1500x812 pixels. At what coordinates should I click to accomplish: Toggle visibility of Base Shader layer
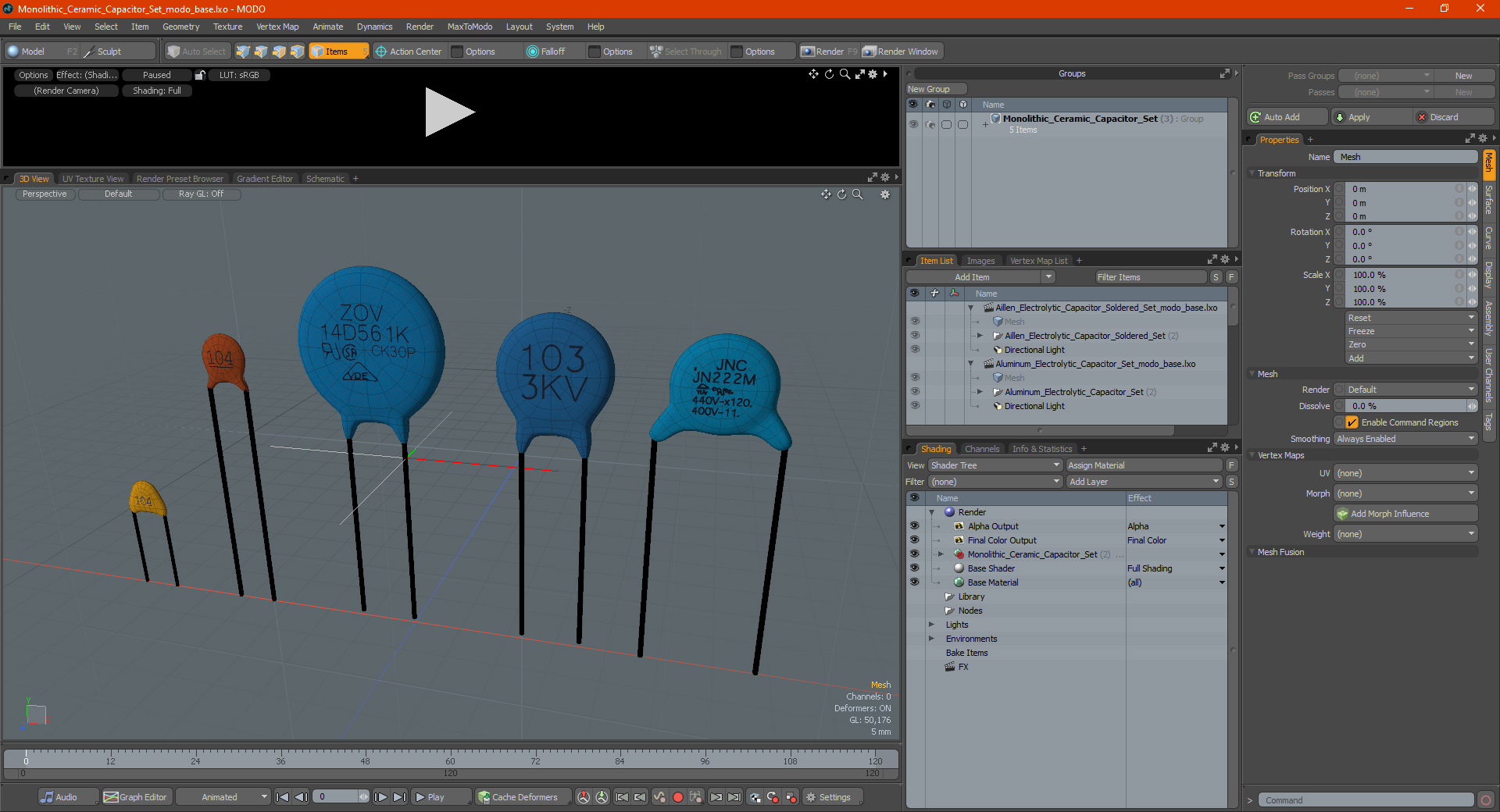(x=914, y=568)
